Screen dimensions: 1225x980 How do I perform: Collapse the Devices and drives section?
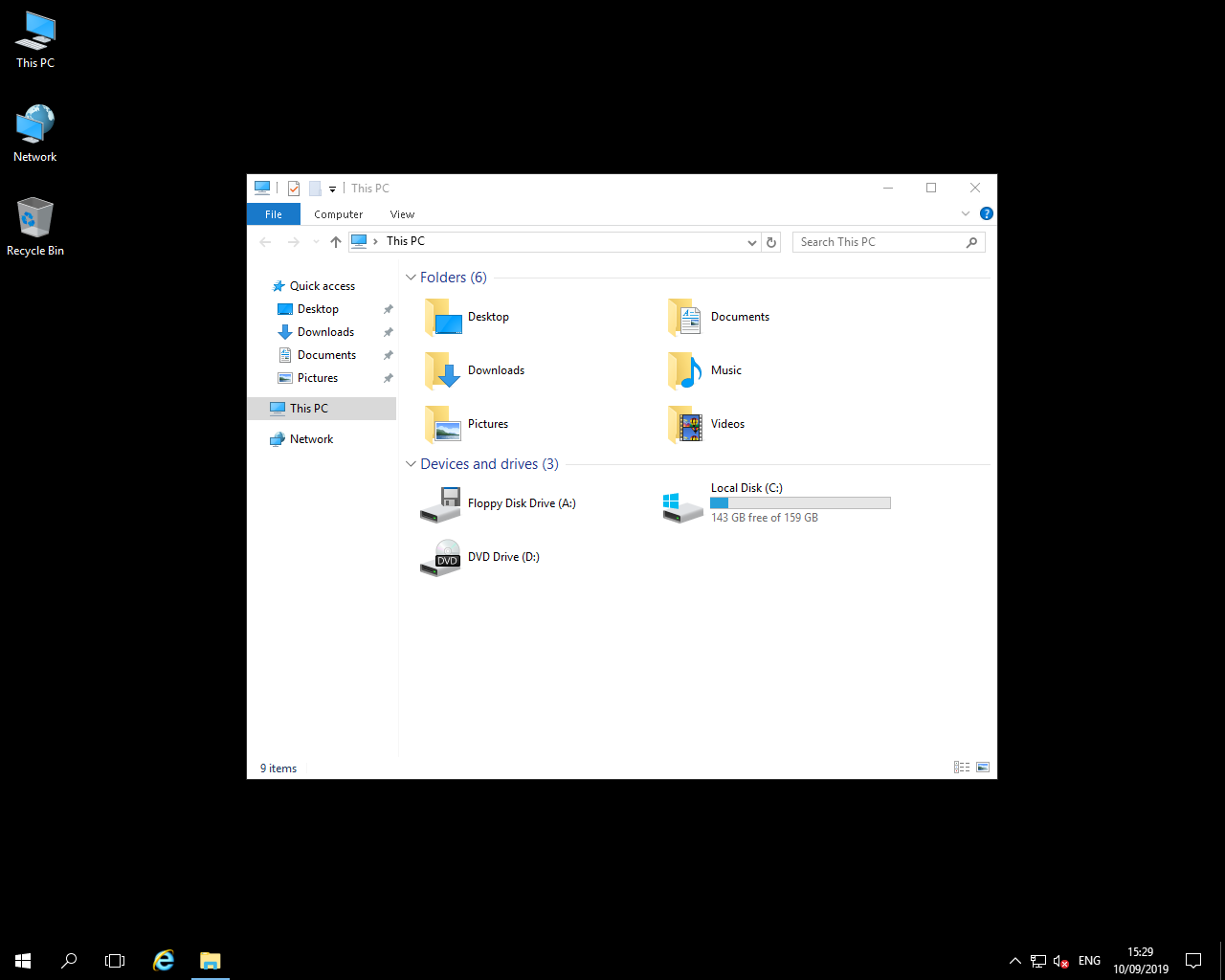pos(411,463)
